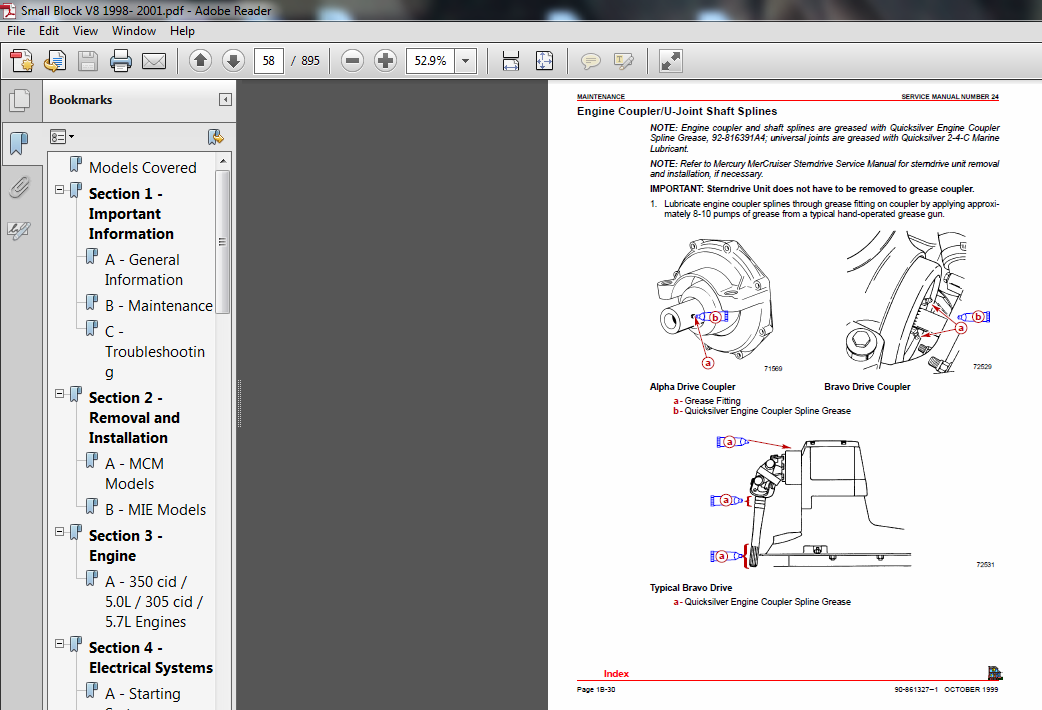
Task: Go to next page arrow
Action: (x=233, y=61)
